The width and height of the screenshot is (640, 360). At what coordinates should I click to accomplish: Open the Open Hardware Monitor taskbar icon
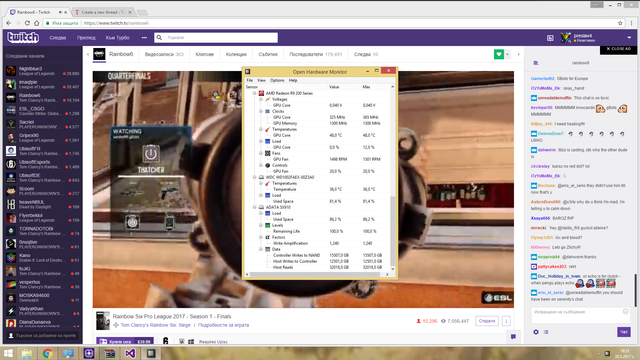(151, 353)
